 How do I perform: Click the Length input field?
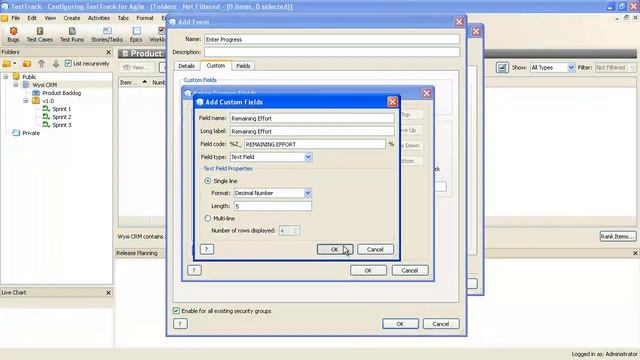[x=272, y=206]
